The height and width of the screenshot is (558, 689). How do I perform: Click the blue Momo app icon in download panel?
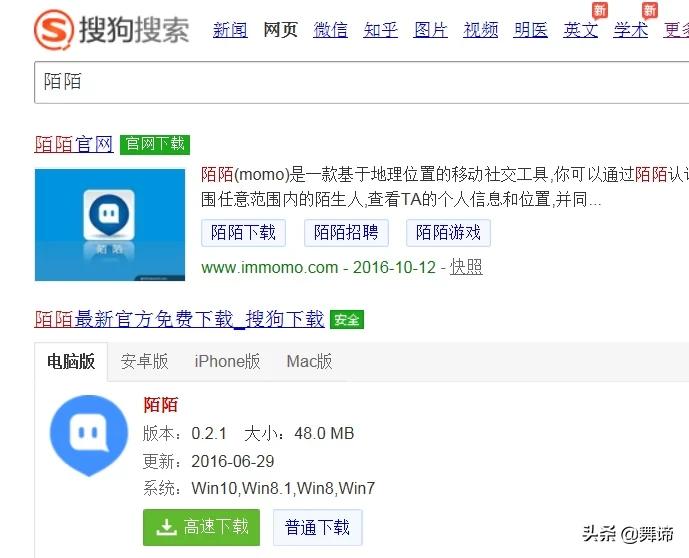[x=89, y=435]
